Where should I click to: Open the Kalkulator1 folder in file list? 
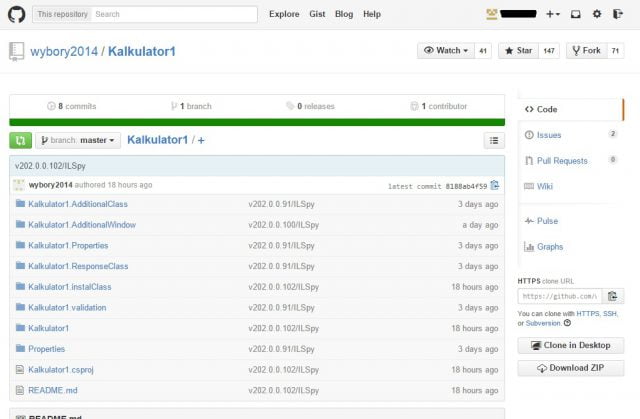49,328
